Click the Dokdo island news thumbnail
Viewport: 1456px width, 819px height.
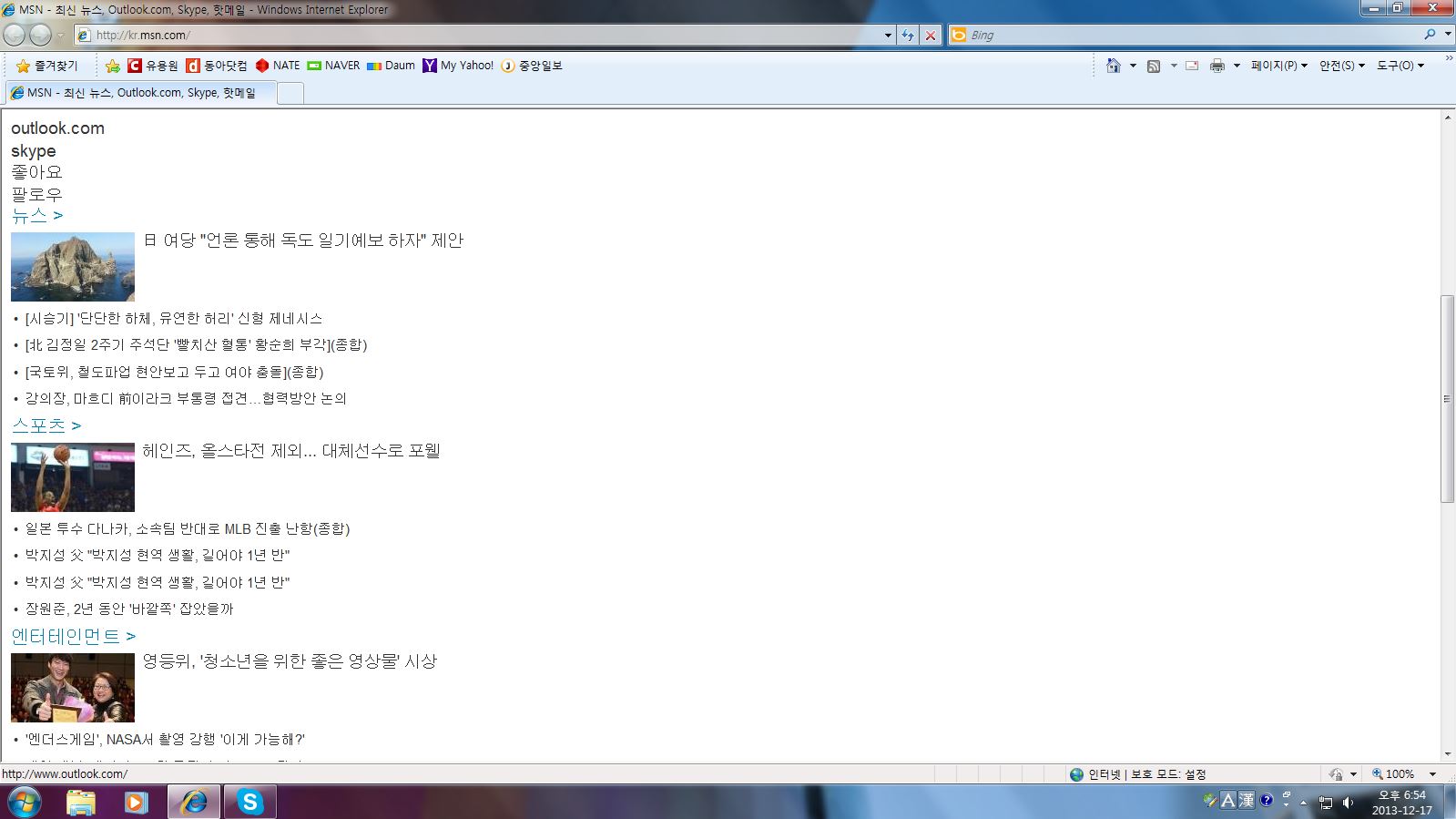tap(73, 267)
